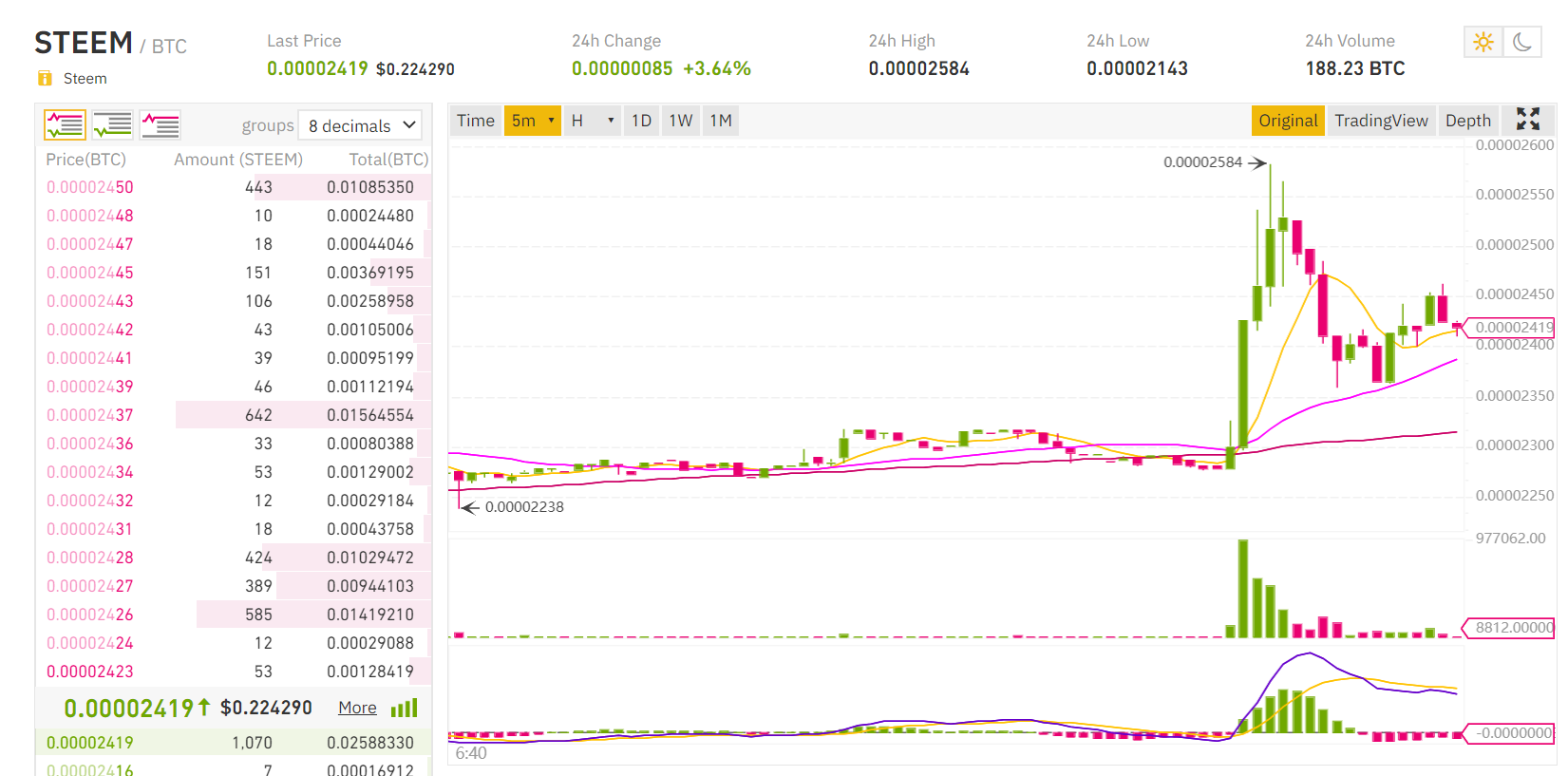Select sell order at price 0.00002426
The image size is (1568, 776).
pyautogui.click(x=234, y=615)
